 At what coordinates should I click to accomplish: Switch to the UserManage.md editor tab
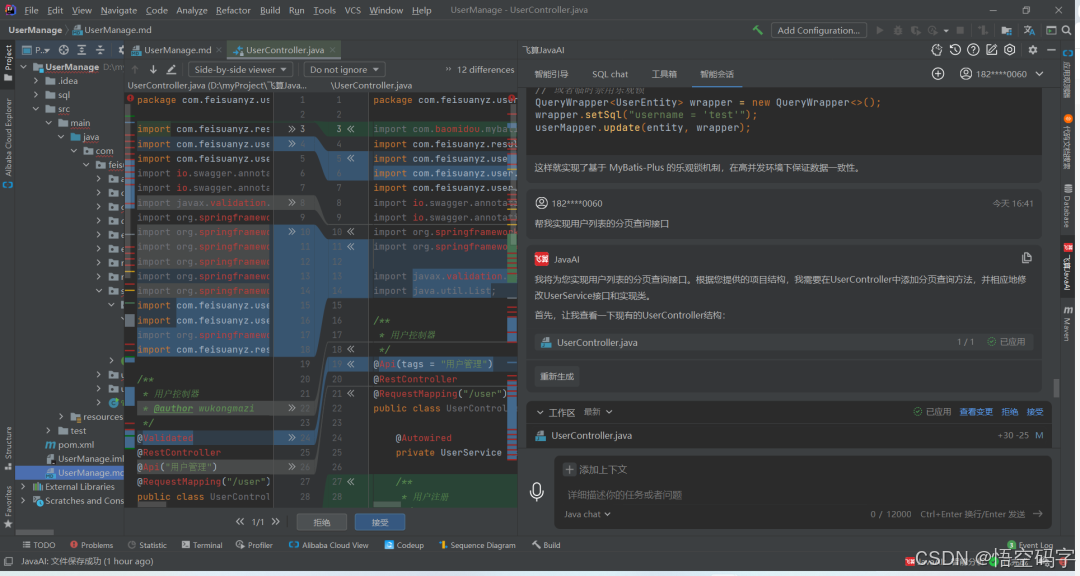(x=177, y=50)
